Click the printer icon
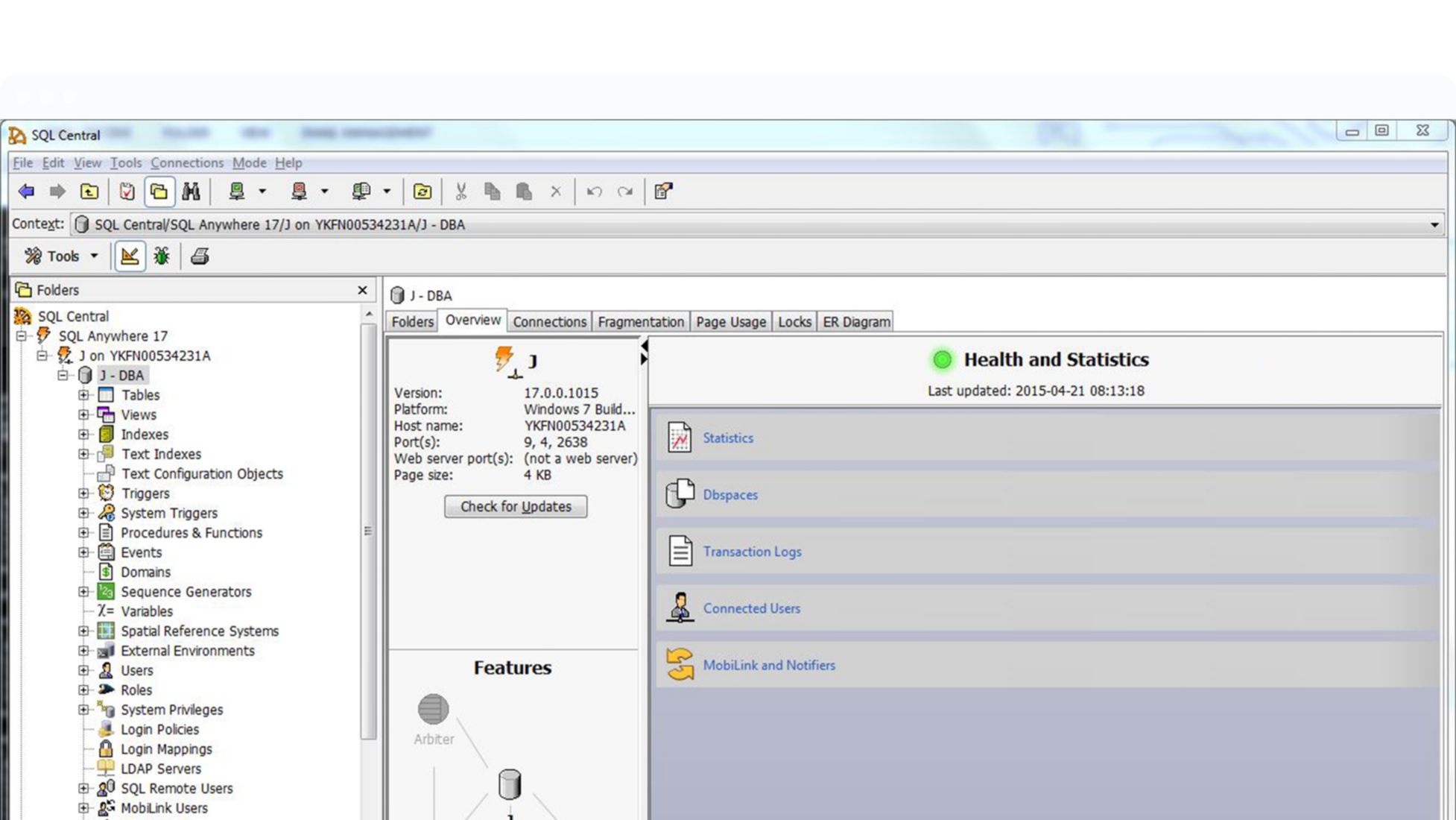1456x820 pixels. point(199,256)
